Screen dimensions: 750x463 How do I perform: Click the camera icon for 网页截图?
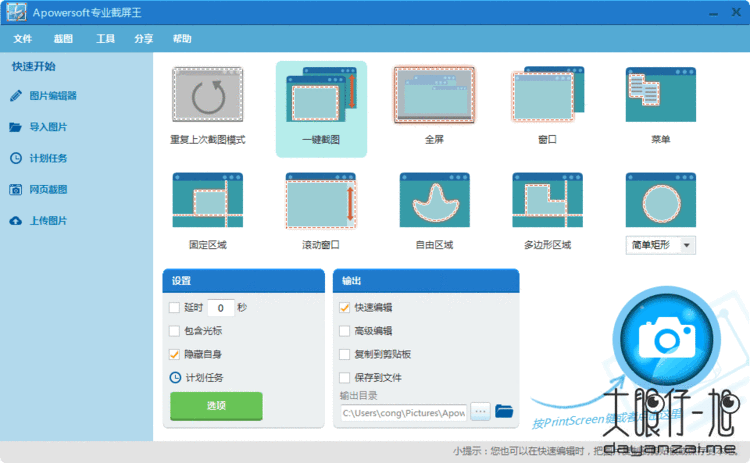coord(16,189)
